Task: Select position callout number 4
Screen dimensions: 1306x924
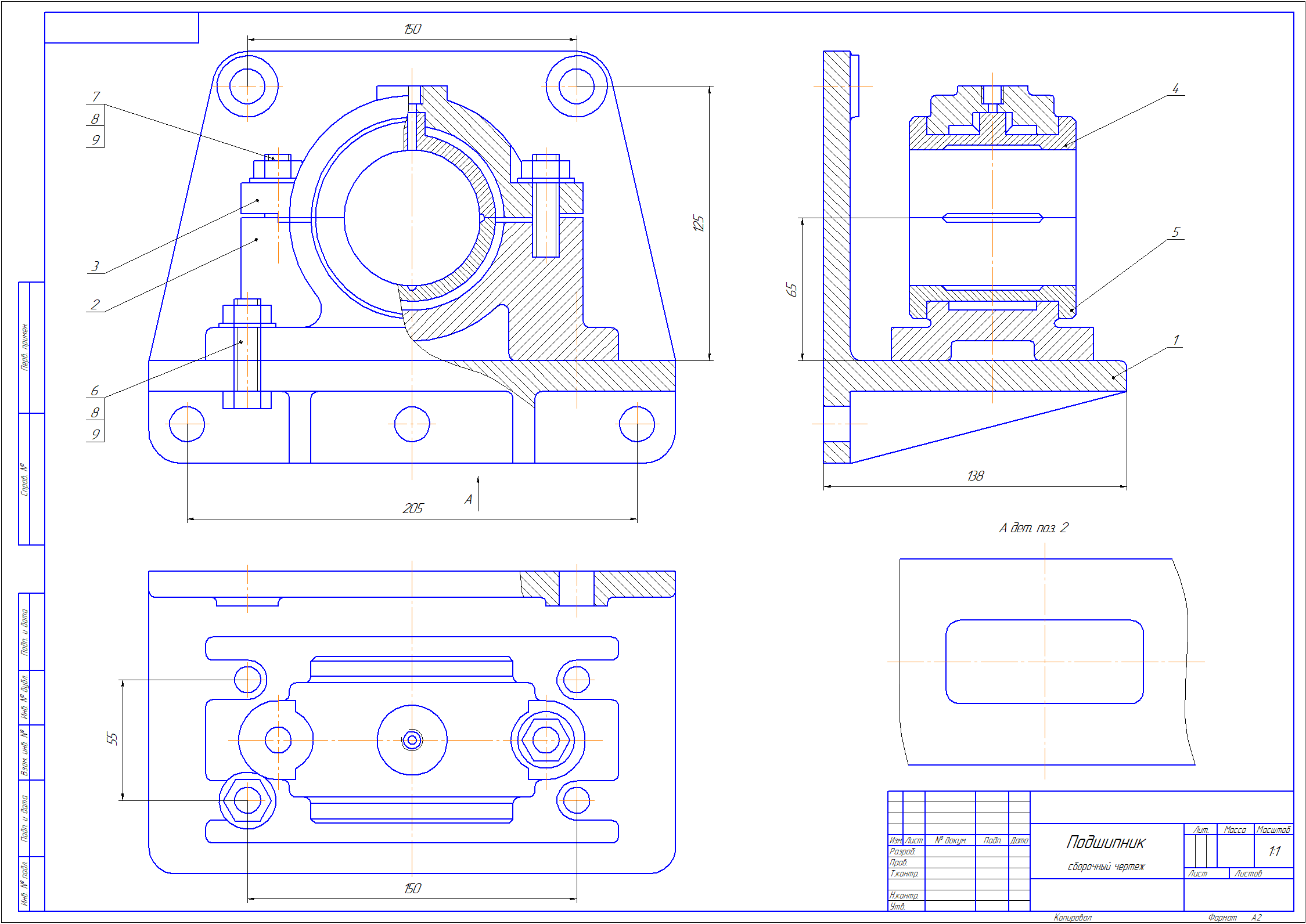Action: click(x=1175, y=88)
